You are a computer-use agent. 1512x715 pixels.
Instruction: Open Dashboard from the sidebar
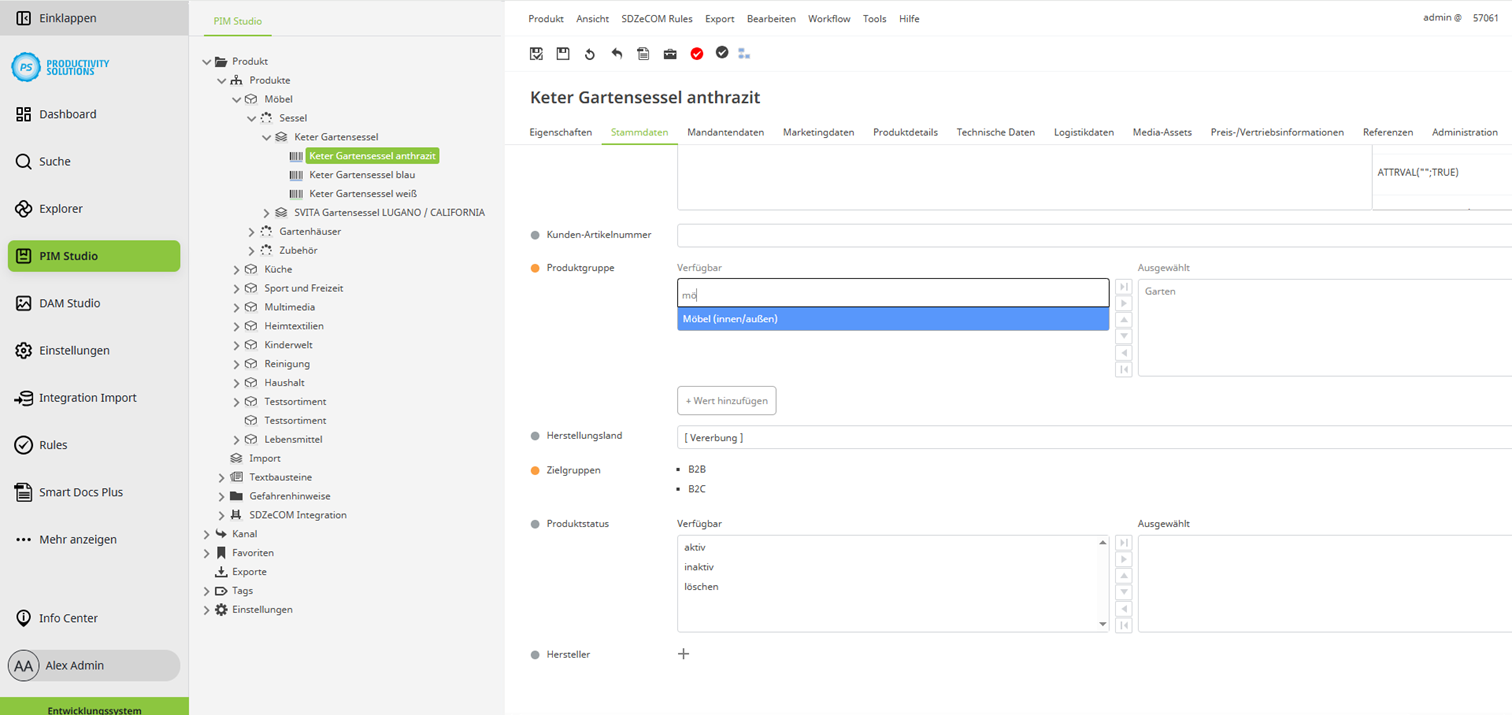tap(67, 114)
